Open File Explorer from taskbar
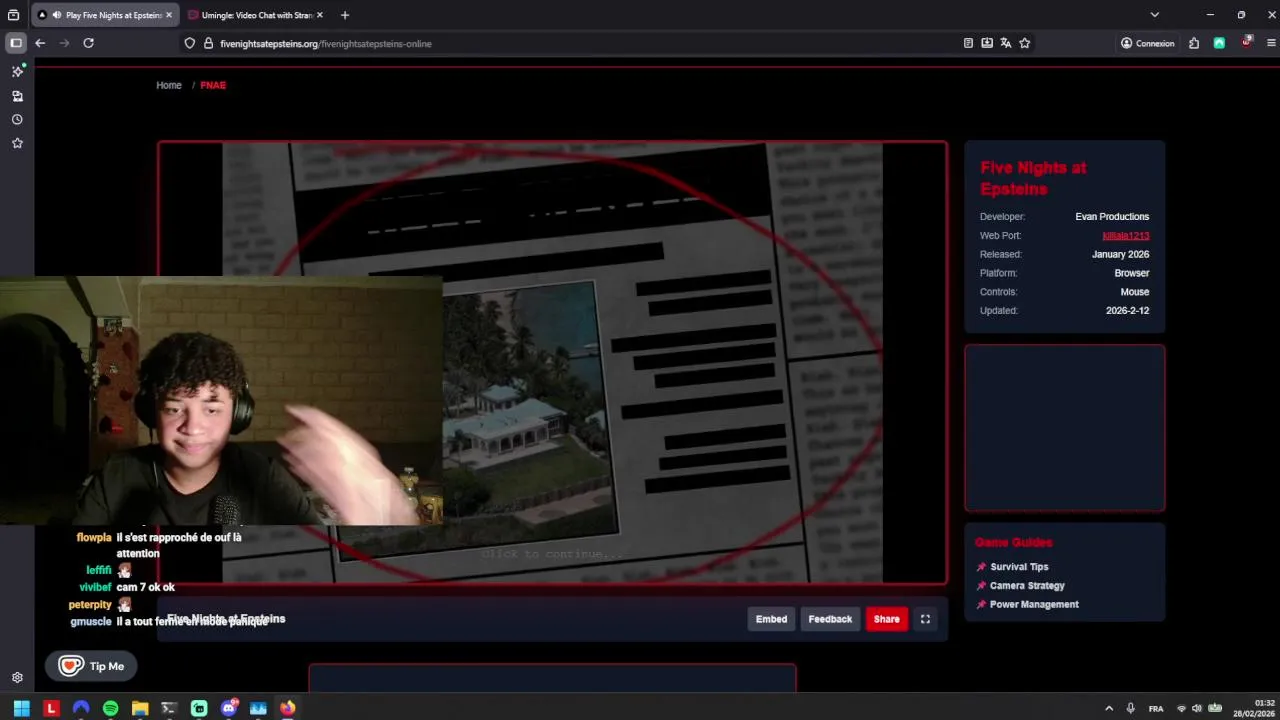1280x720 pixels. coord(140,708)
